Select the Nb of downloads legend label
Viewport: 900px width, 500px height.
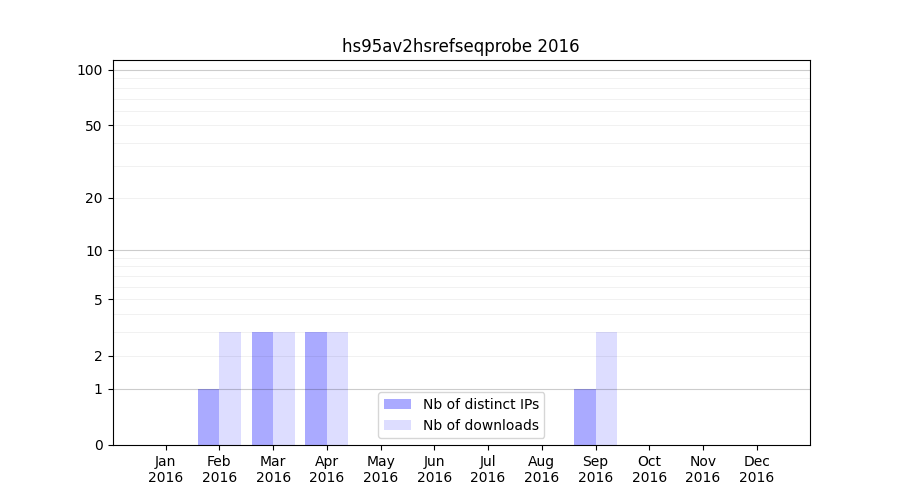coord(480,425)
